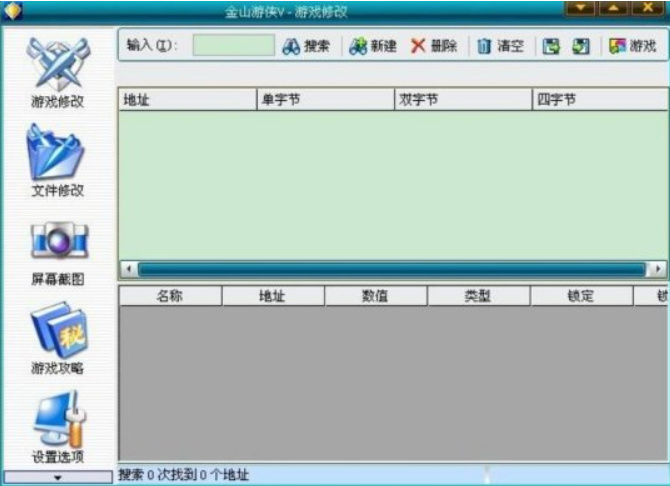
Task: Expand the sidebar with the bottom down arrow
Action: (x=58, y=477)
